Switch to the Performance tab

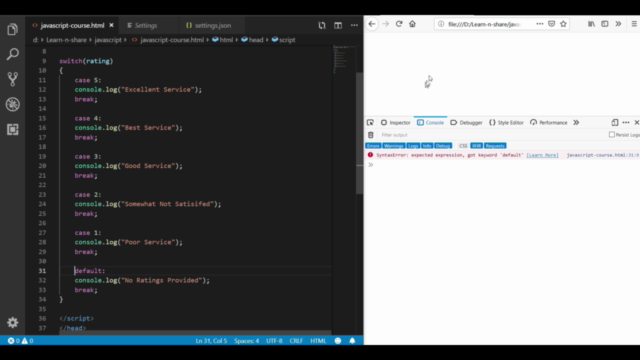(549, 122)
